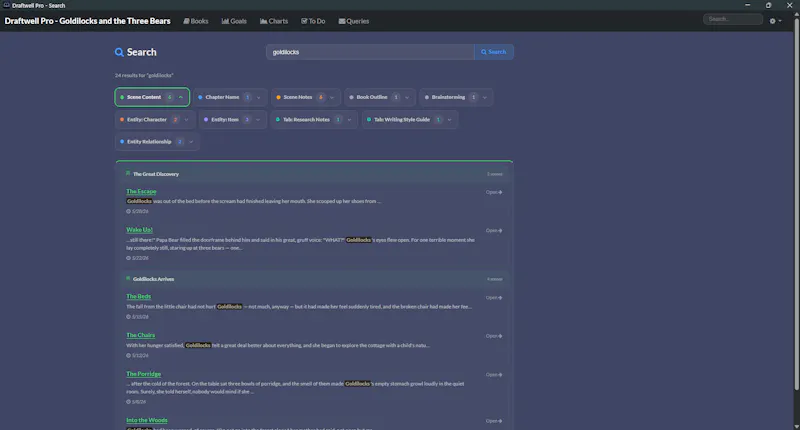Screen dimensions: 800x430
Task: Click the clock icon under The Escape snippet
Action: coord(128,211)
